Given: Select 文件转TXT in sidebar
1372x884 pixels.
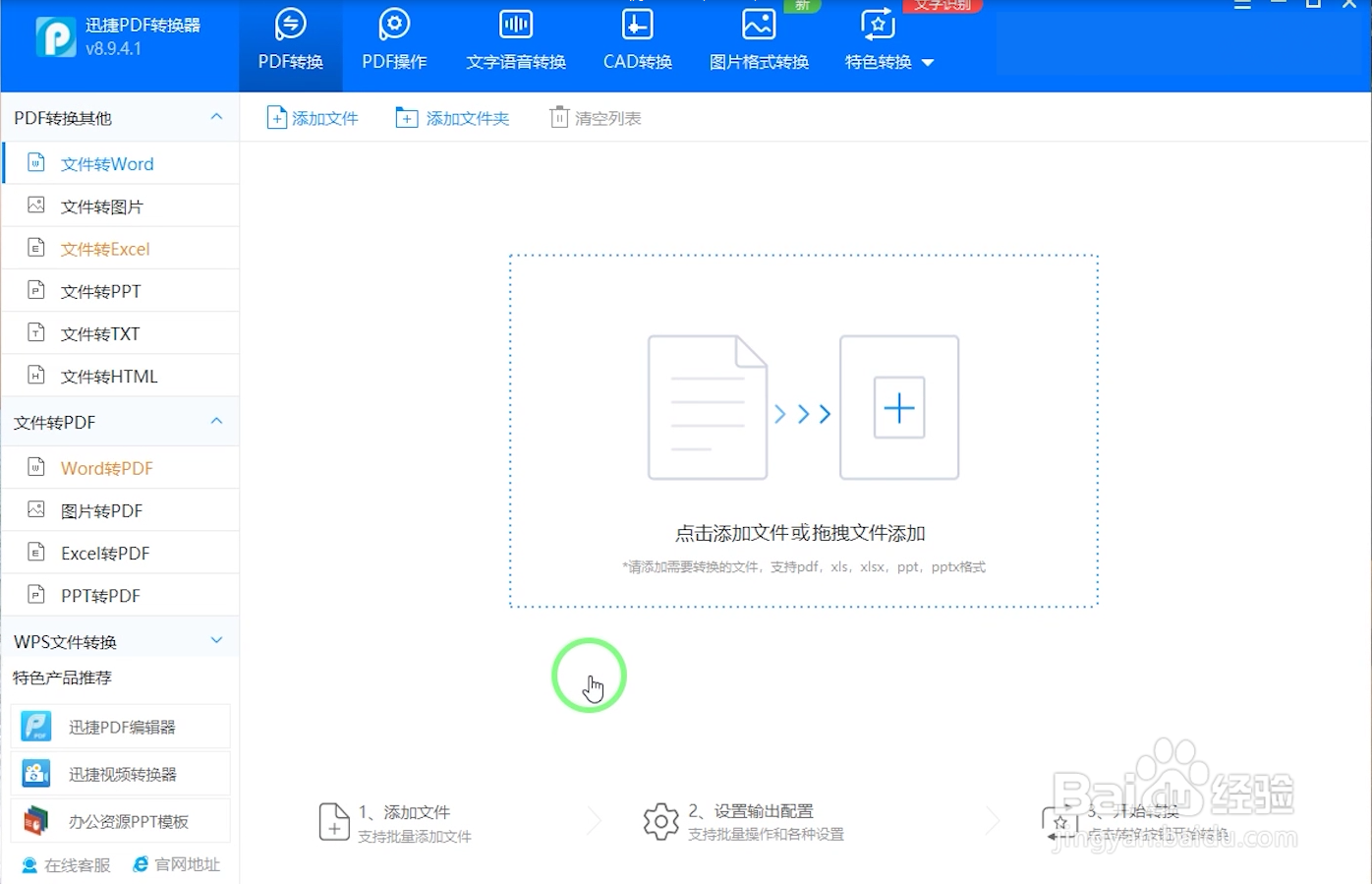Looking at the screenshot, I should click(121, 333).
